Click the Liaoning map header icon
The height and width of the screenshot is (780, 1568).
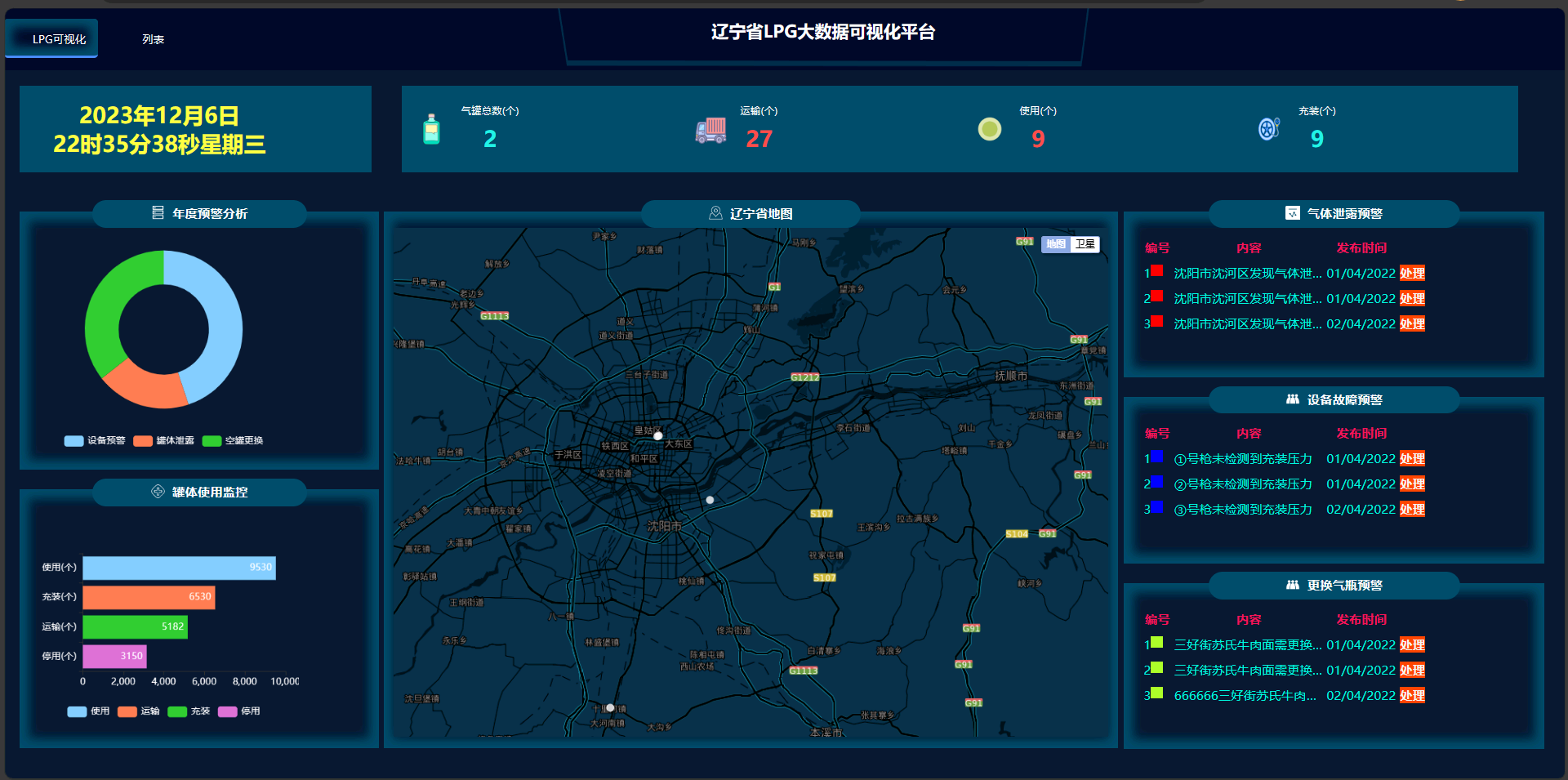715,213
